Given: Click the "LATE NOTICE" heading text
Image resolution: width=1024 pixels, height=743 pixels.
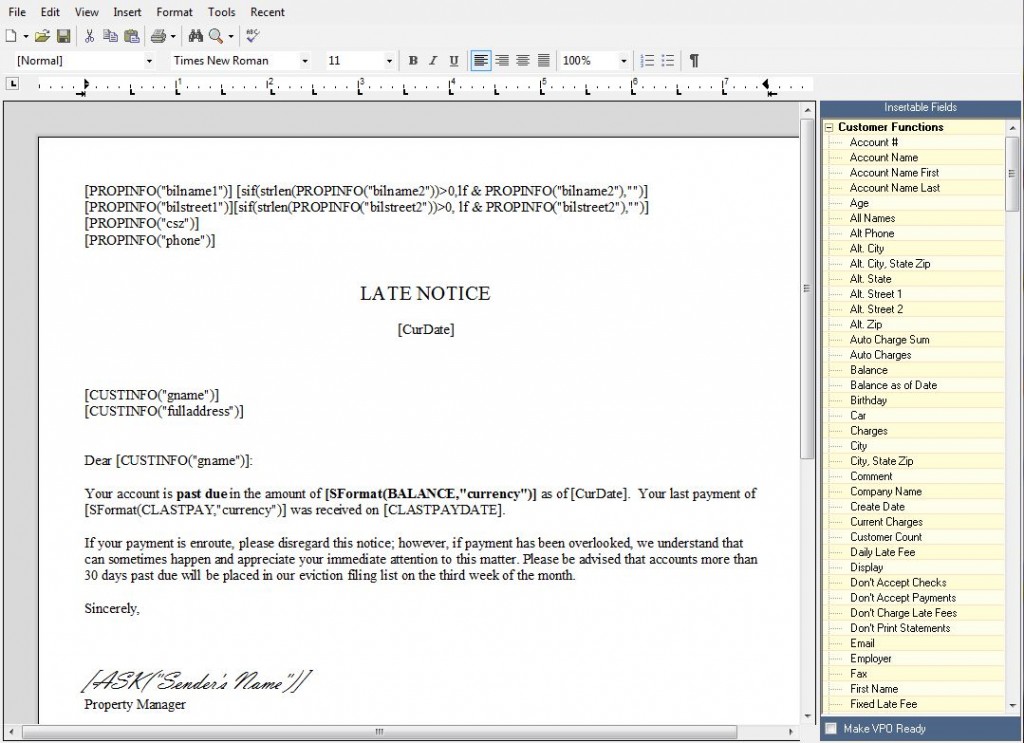Looking at the screenshot, I should point(425,294).
